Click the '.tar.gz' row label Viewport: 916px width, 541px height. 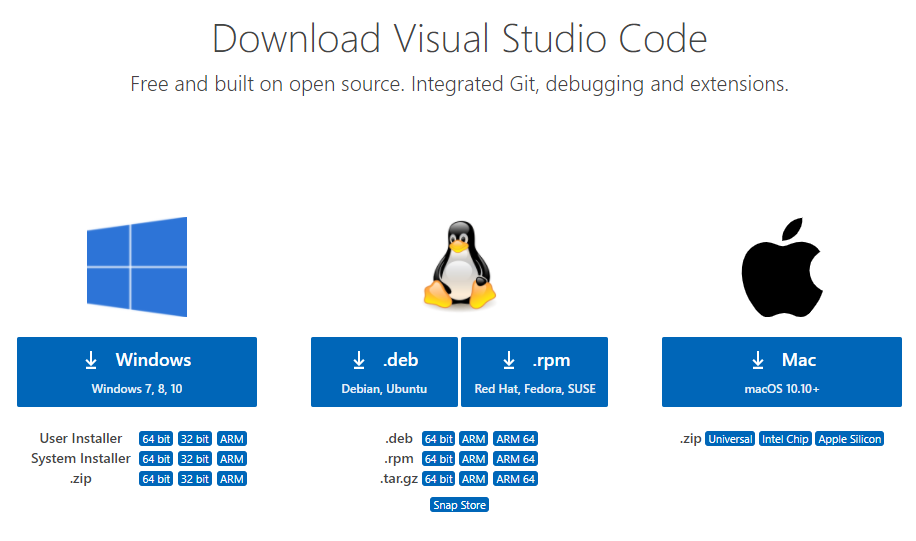[x=399, y=478]
